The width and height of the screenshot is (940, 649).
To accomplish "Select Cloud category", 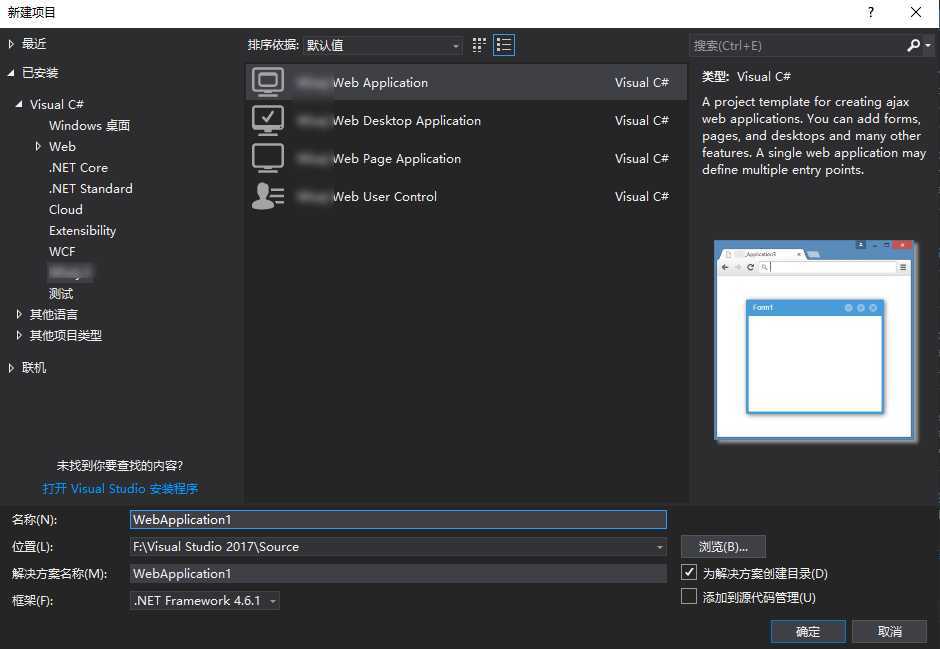I will pos(66,209).
